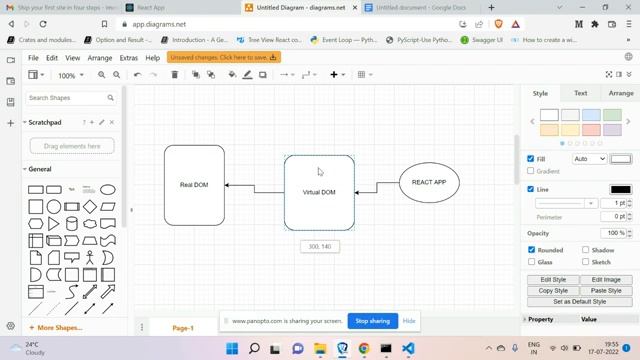
Task: Pick the light blue style swatch
Action: (591, 115)
